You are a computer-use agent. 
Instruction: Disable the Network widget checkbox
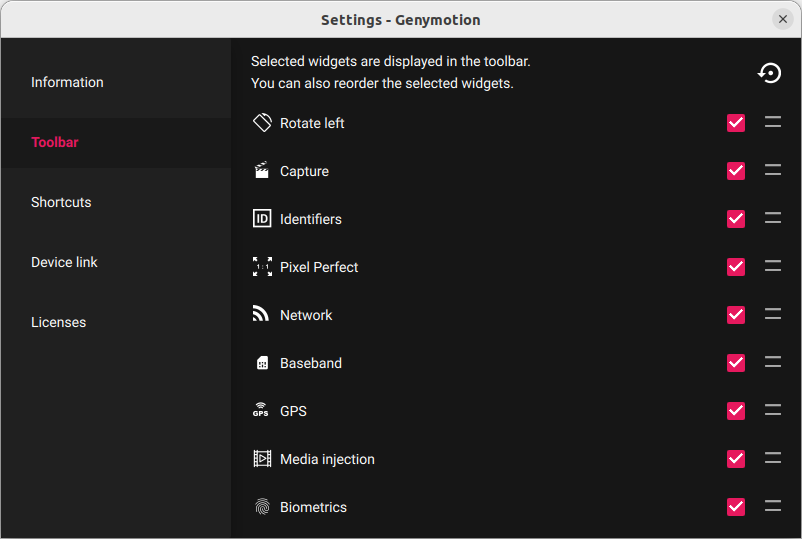[x=736, y=315]
